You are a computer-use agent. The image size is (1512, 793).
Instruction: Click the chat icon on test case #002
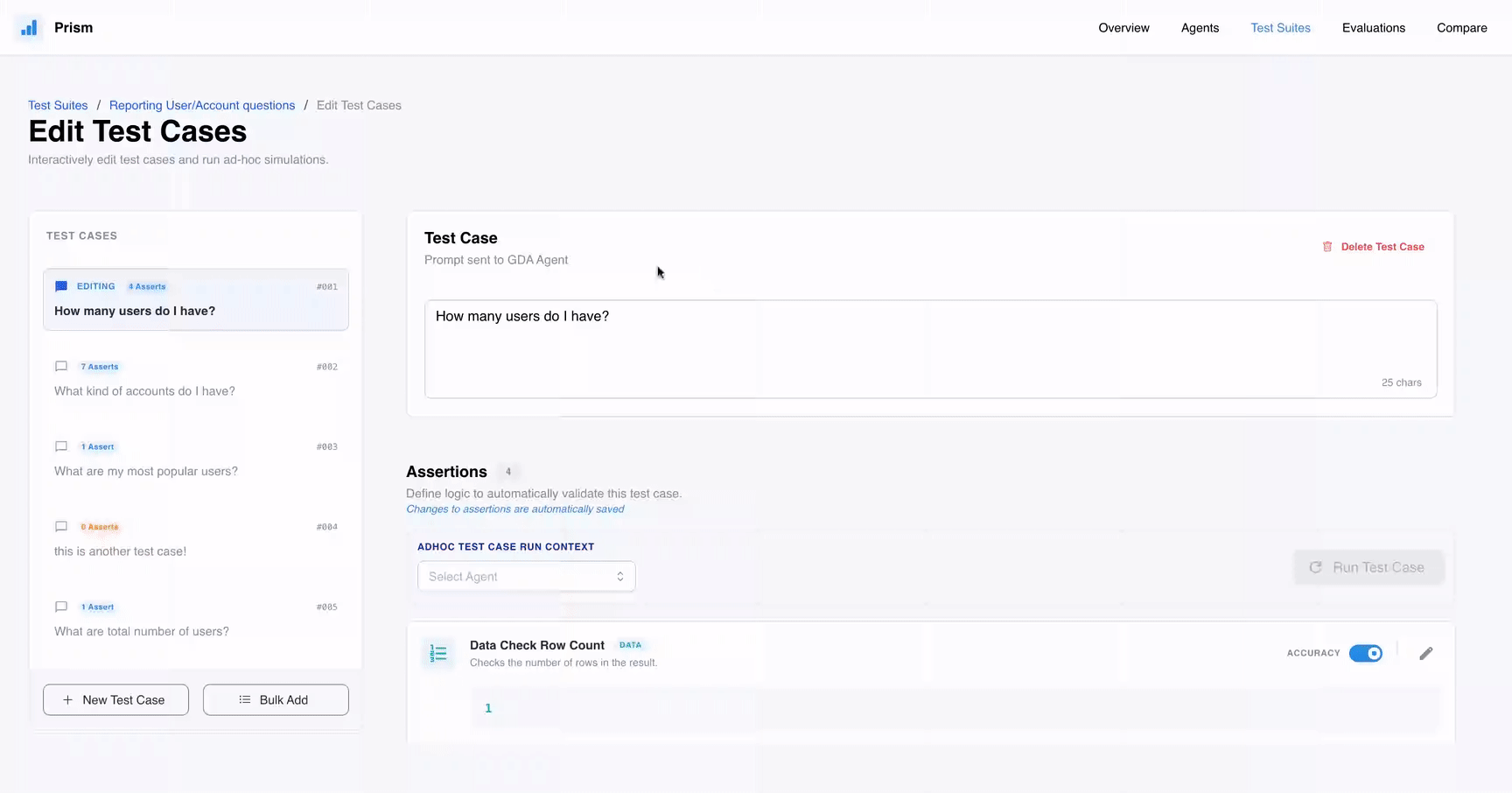[61, 367]
